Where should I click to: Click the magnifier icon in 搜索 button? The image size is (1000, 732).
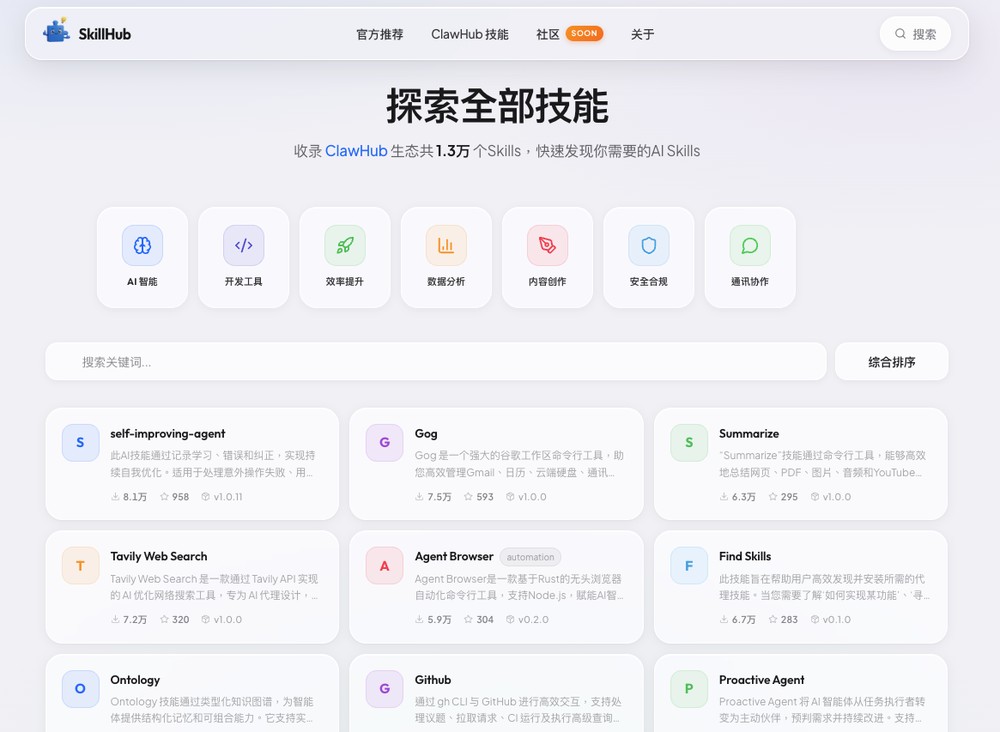pyautogui.click(x=899, y=33)
